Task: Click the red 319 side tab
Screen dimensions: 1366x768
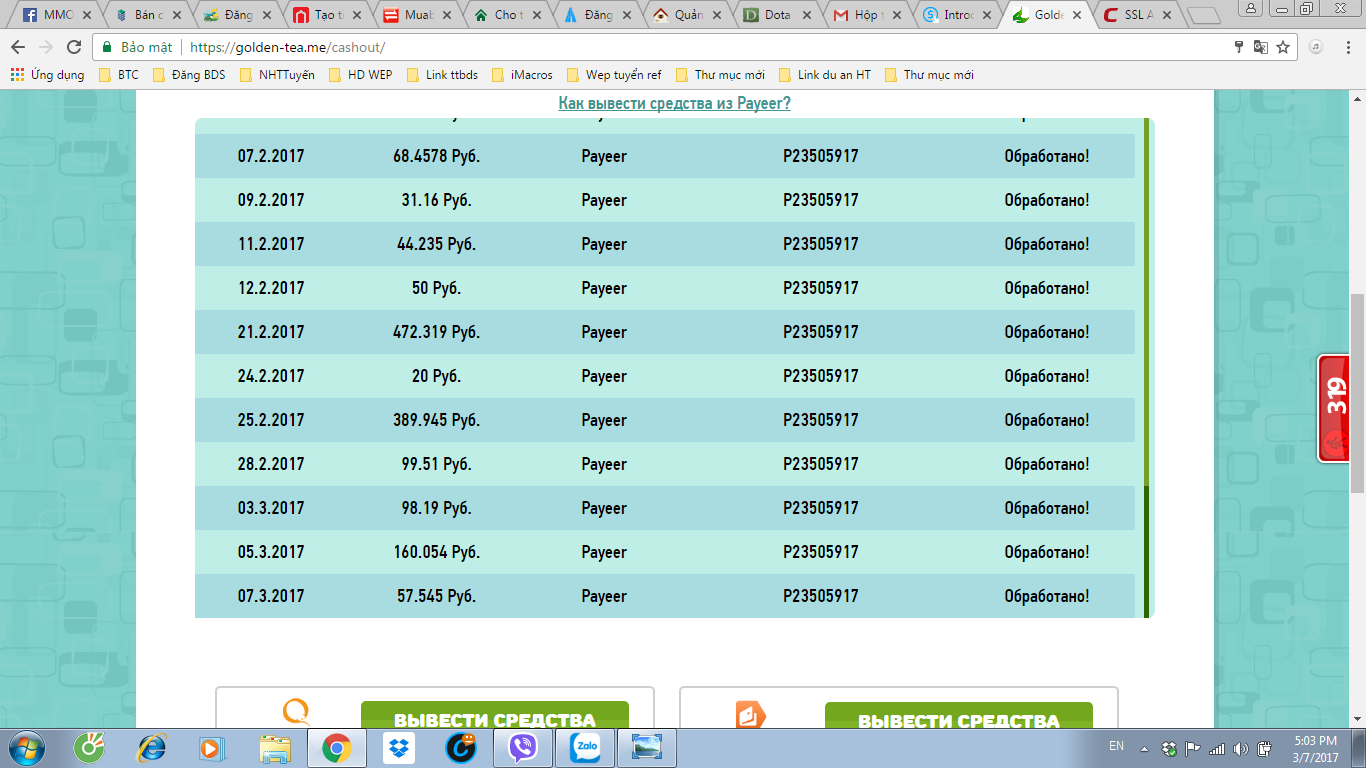Action: 1333,409
